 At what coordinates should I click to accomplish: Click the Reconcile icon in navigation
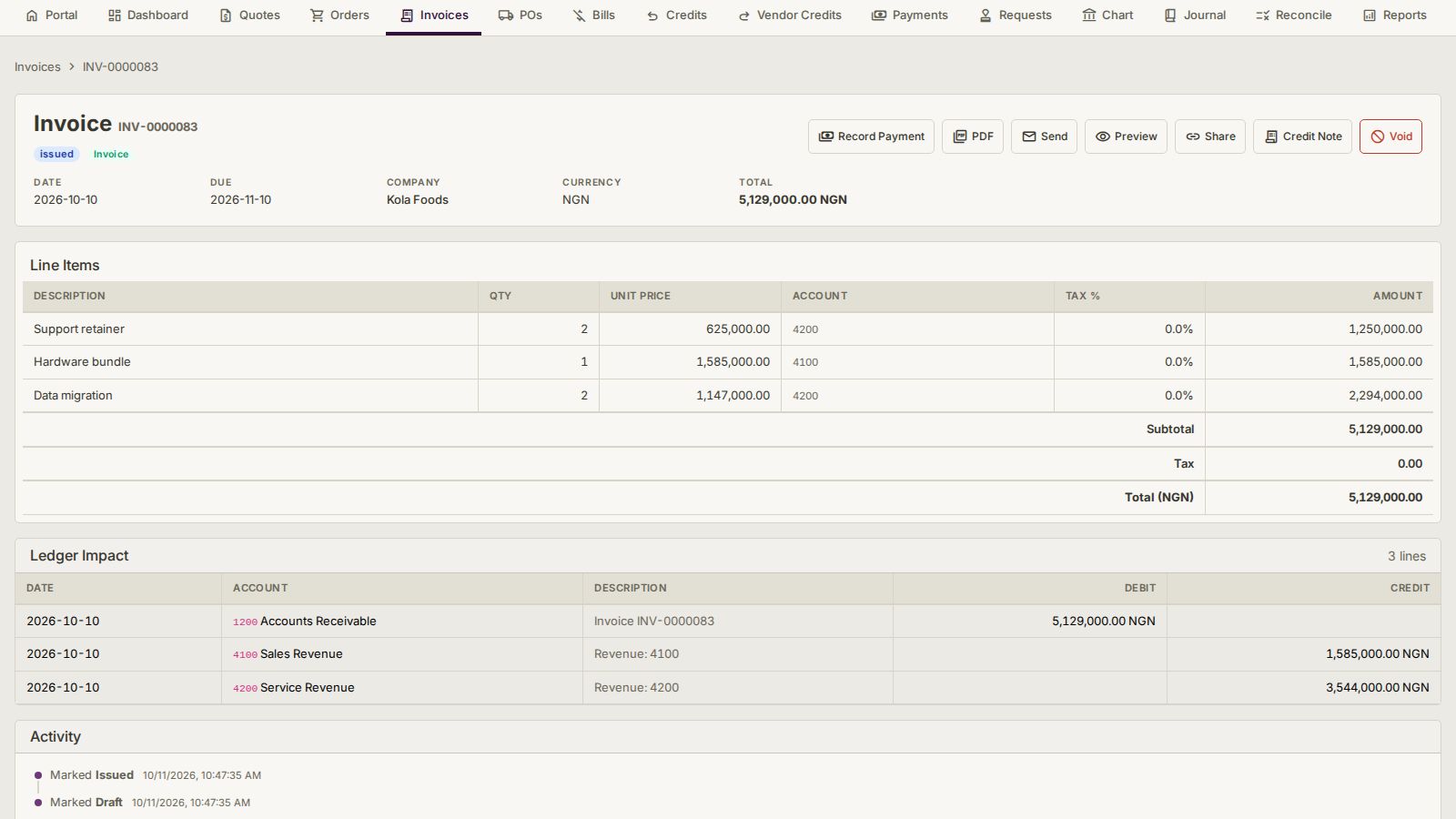1262,15
